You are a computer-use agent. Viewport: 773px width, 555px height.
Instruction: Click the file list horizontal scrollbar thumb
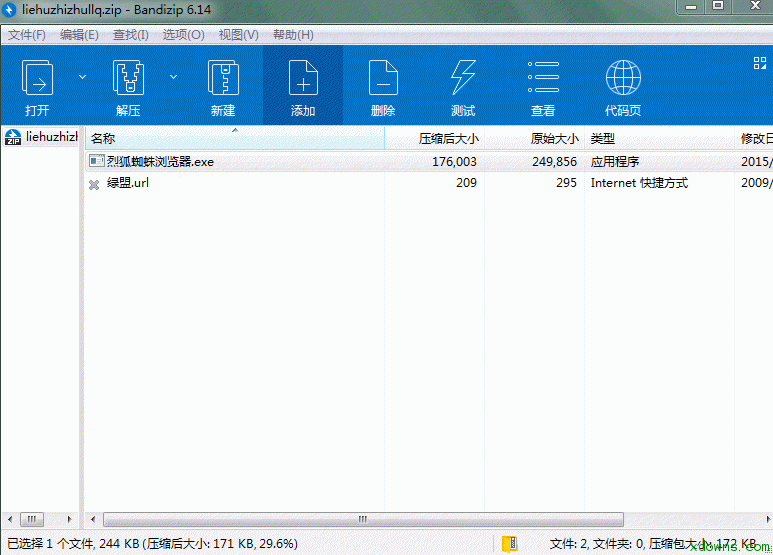[x=363, y=519]
